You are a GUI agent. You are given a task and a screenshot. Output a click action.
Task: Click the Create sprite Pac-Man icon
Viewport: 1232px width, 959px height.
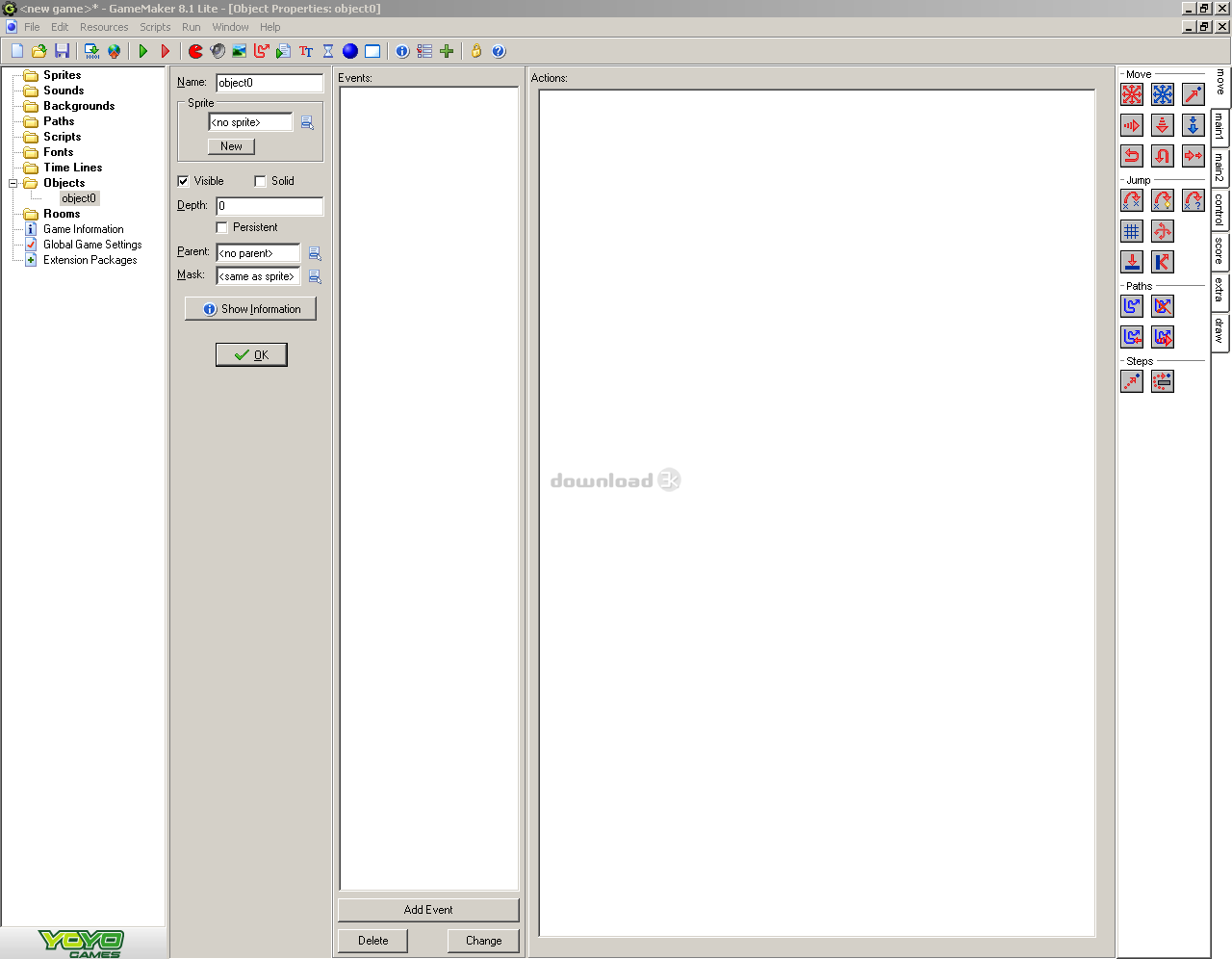pyautogui.click(x=195, y=51)
